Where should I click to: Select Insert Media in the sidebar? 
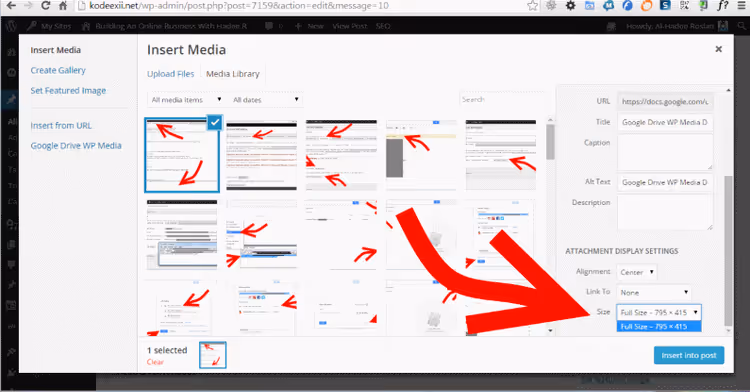[x=55, y=50]
